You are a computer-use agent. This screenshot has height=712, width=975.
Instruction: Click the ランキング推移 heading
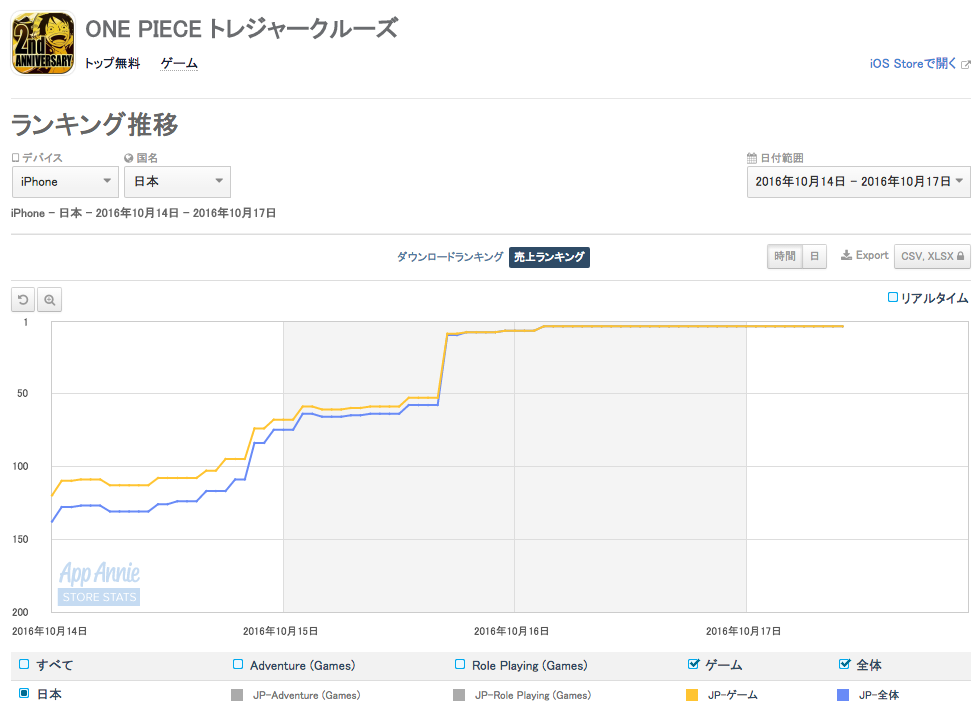point(95,124)
